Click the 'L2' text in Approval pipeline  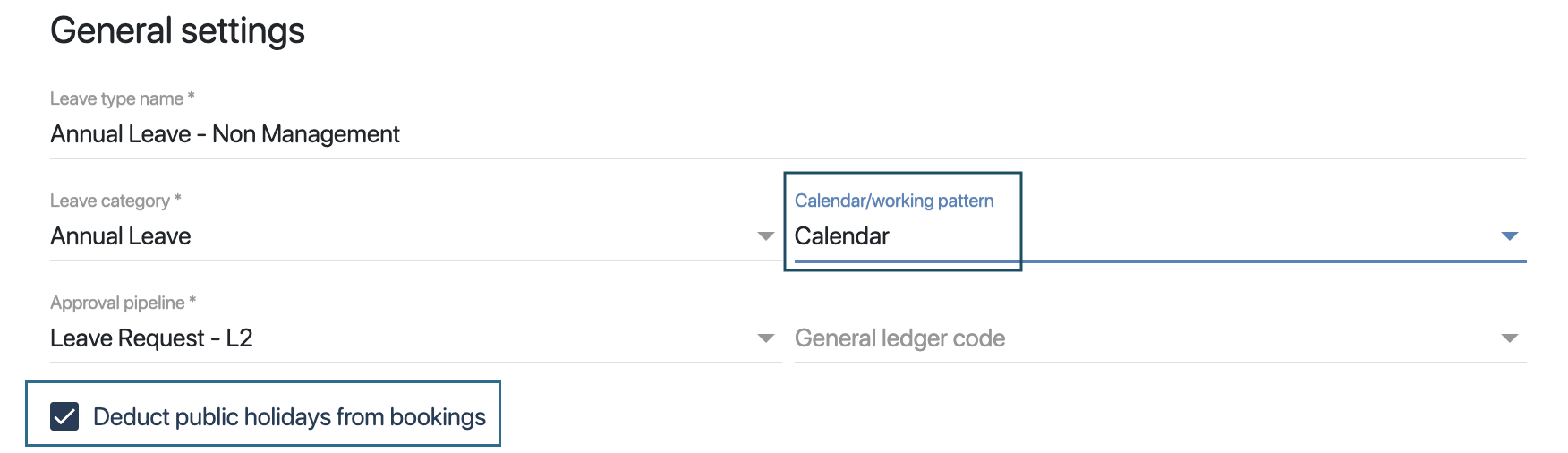[239, 338]
